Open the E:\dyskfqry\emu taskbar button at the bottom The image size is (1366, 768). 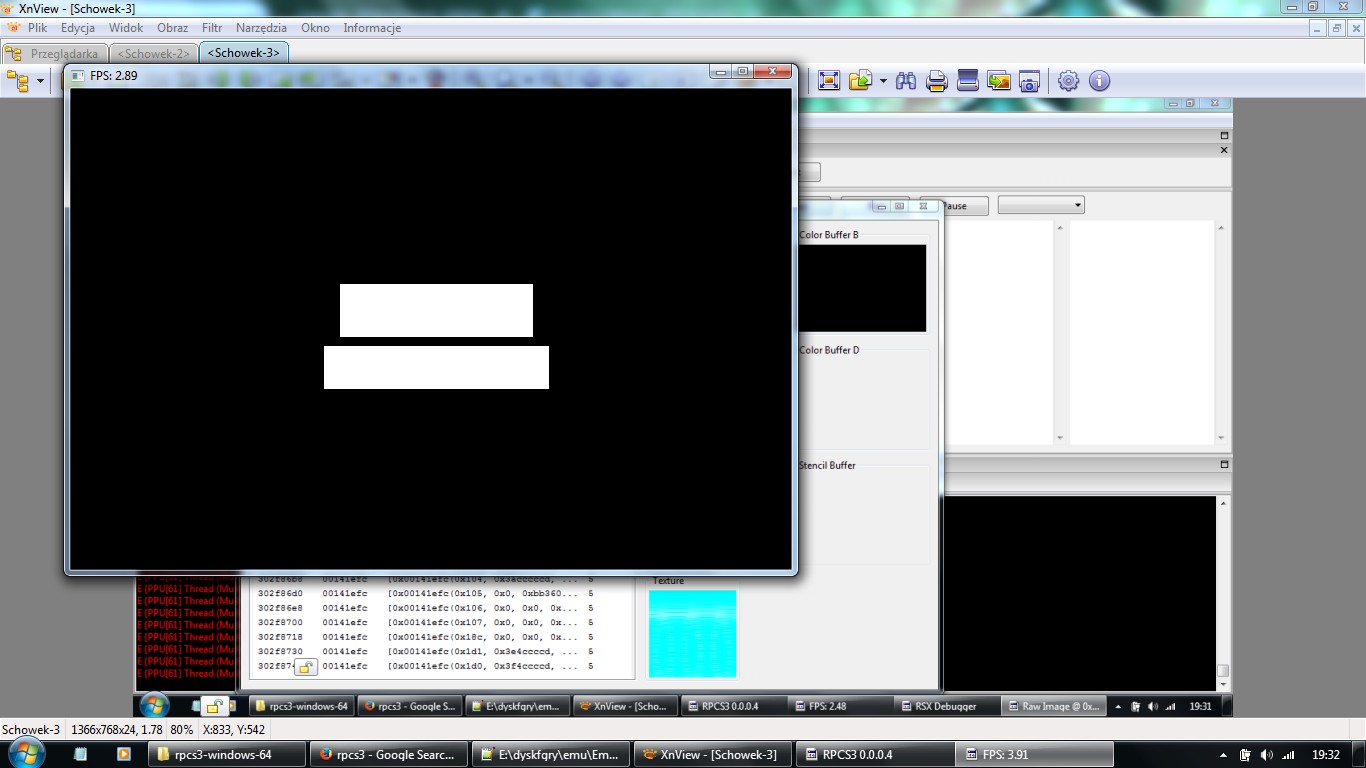tap(551, 754)
